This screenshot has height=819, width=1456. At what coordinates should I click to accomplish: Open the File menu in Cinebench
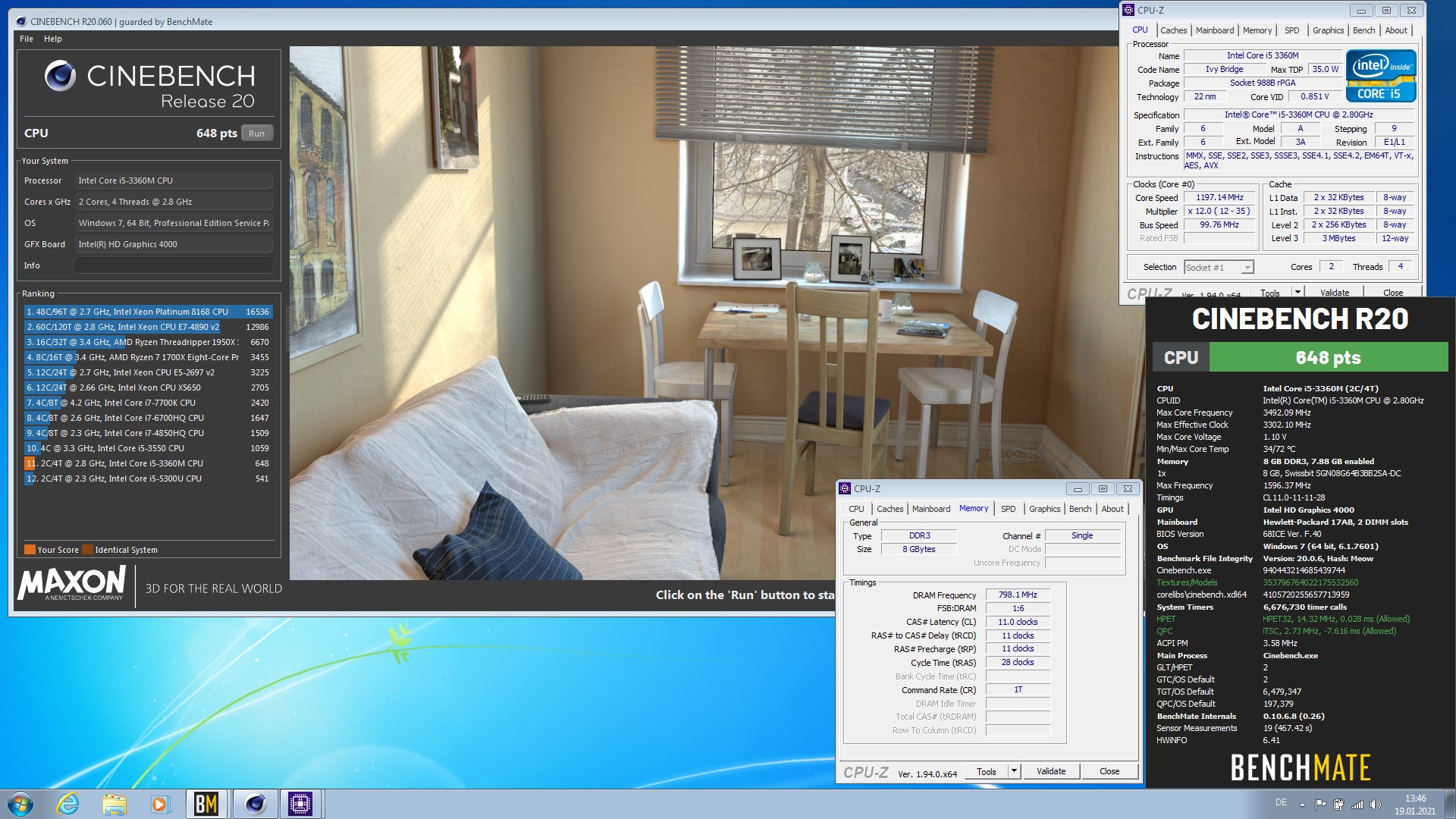tap(27, 39)
